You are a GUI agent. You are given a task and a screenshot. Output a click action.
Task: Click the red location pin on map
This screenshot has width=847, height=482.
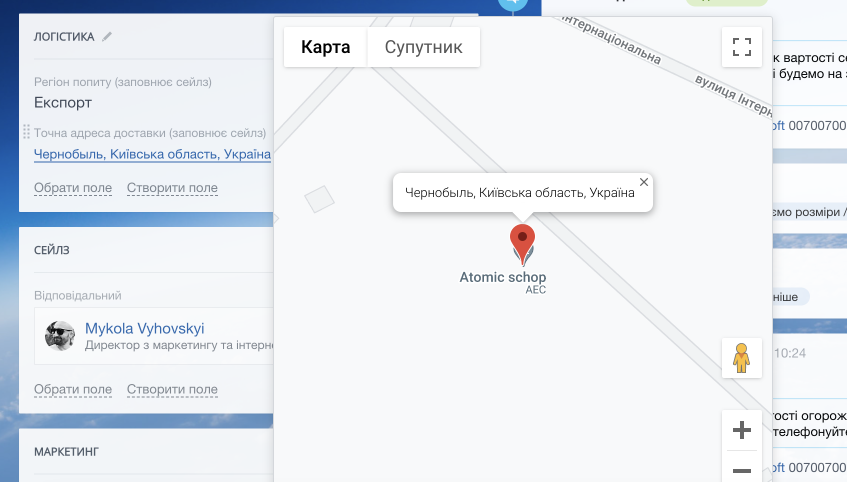(522, 241)
